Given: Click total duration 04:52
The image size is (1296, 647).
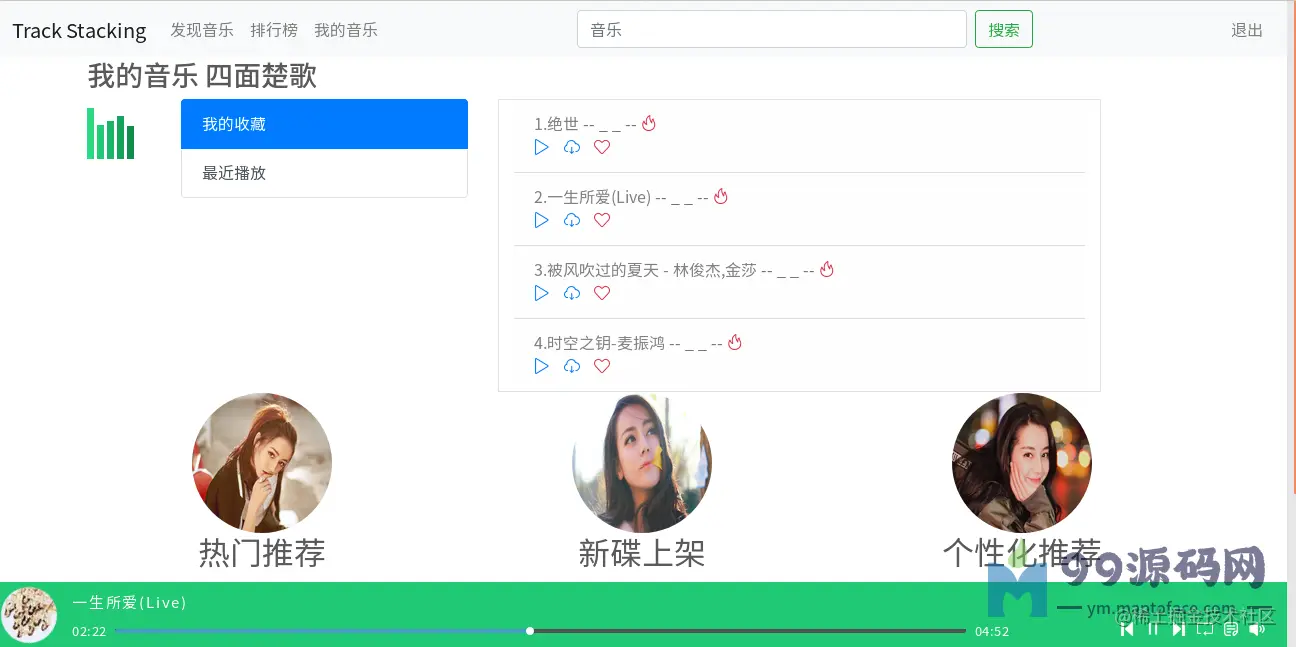Looking at the screenshot, I should (992, 631).
